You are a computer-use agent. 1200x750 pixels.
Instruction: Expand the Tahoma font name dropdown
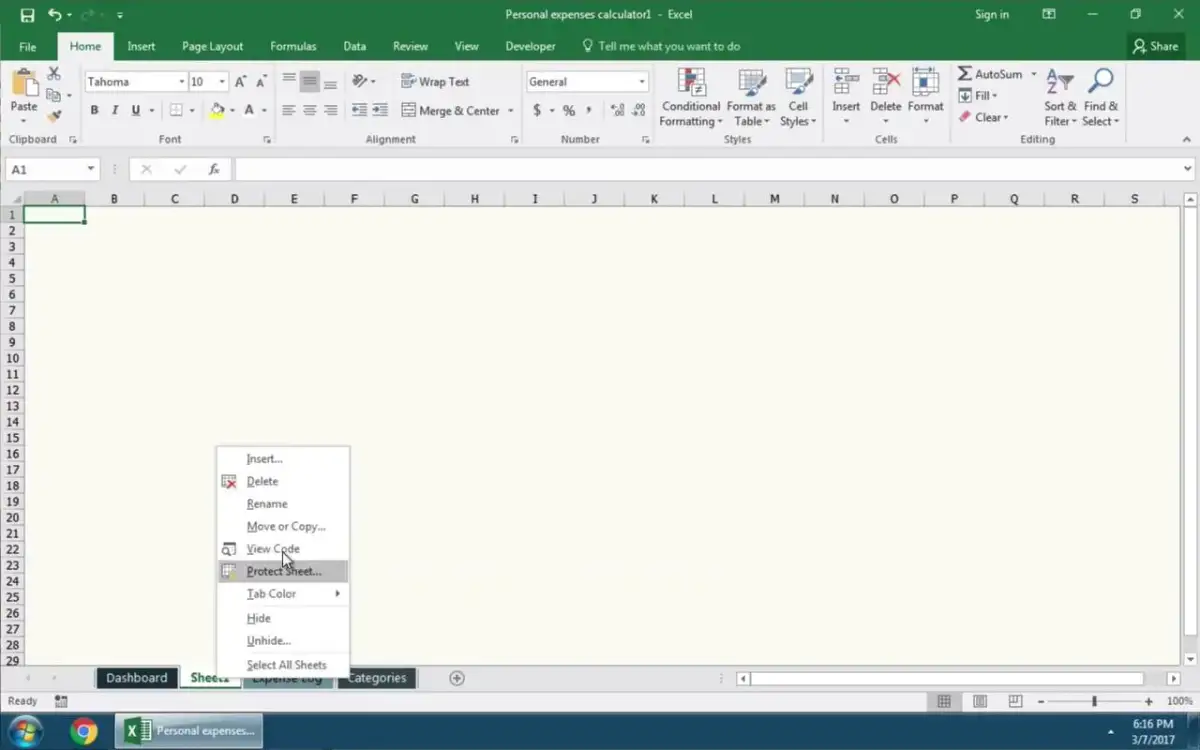pyautogui.click(x=181, y=82)
